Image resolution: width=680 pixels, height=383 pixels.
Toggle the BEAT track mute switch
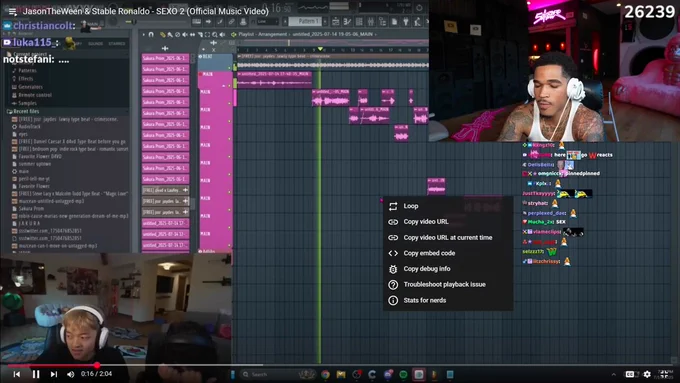230,67
